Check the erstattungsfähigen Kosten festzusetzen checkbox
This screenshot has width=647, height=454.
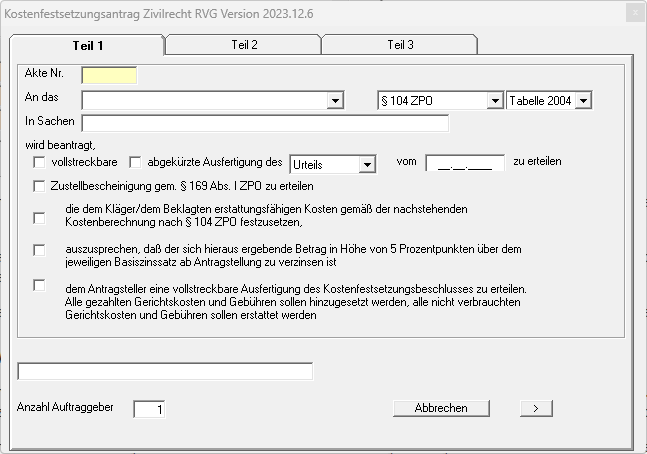(39, 218)
